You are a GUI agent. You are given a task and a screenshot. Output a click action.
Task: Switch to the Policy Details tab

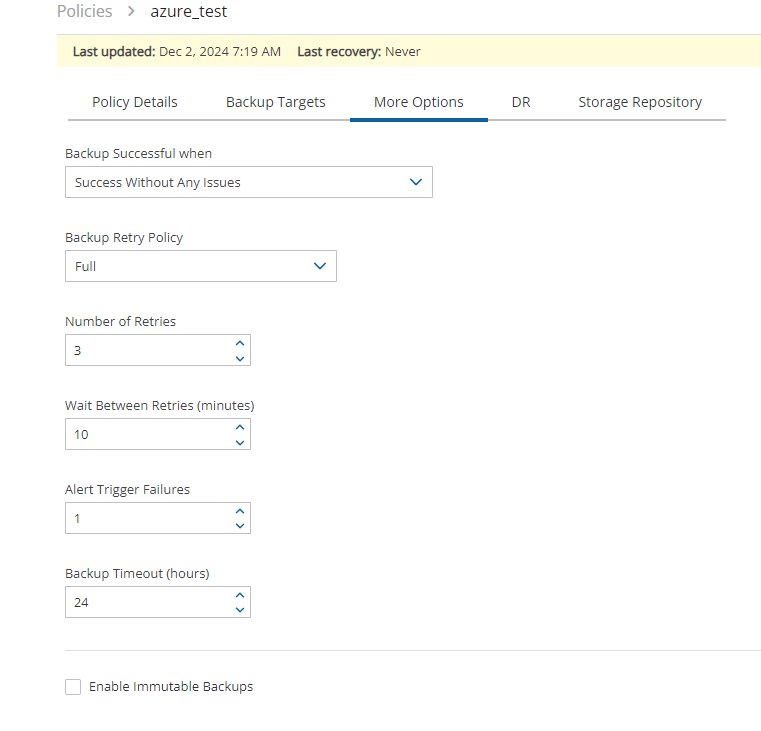coord(135,102)
